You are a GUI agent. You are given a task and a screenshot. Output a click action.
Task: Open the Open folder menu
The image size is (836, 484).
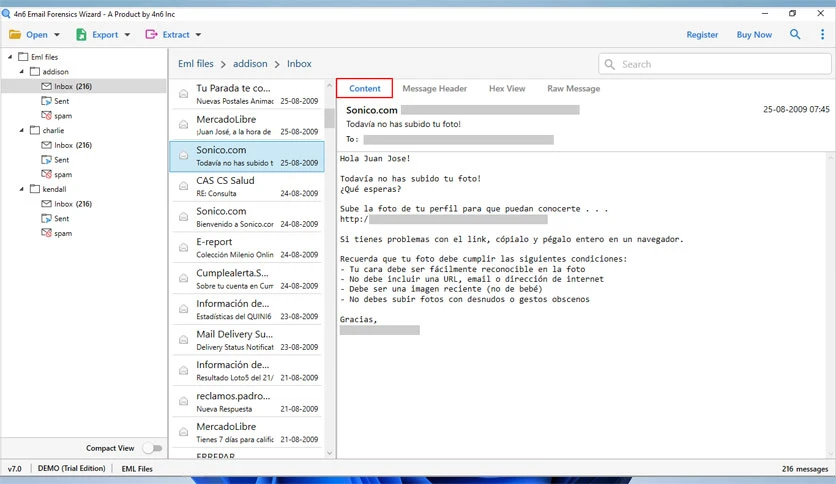(x=29, y=35)
